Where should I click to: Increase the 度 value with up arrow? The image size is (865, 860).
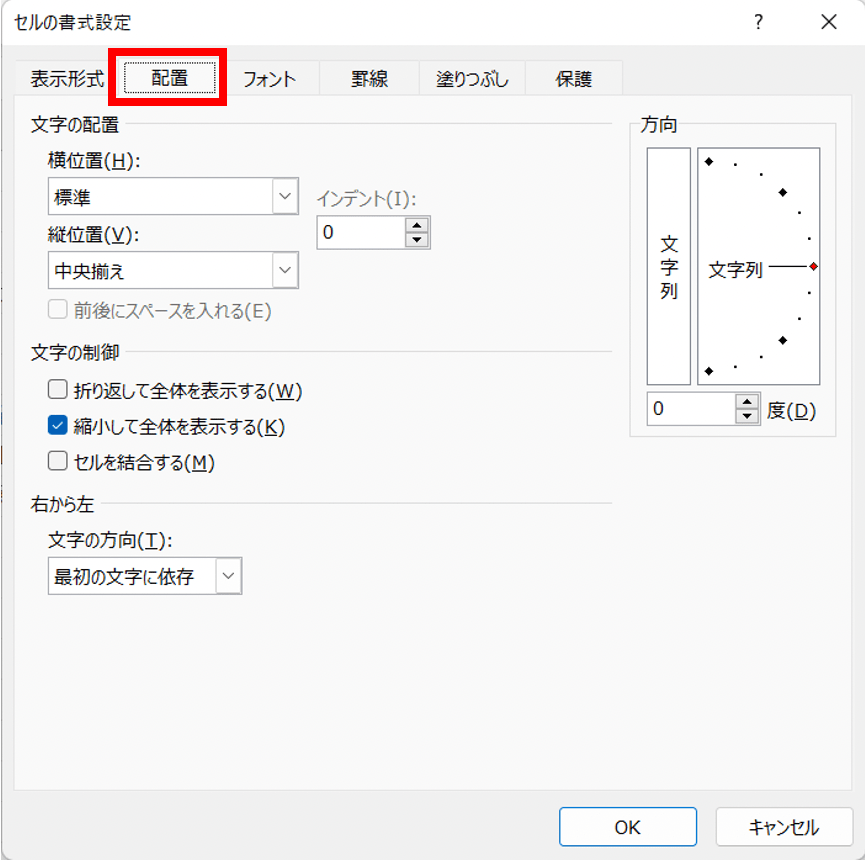pyautogui.click(x=747, y=402)
